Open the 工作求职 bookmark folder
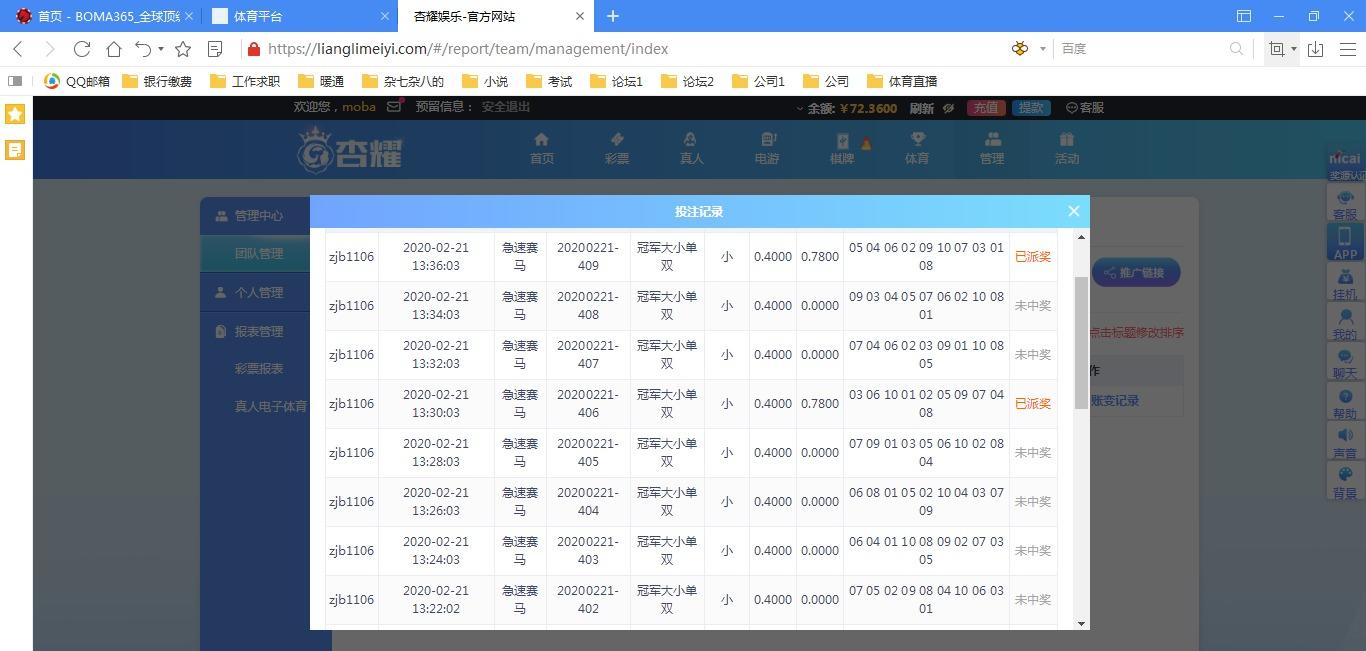The width and height of the screenshot is (1366, 651). tap(245, 81)
